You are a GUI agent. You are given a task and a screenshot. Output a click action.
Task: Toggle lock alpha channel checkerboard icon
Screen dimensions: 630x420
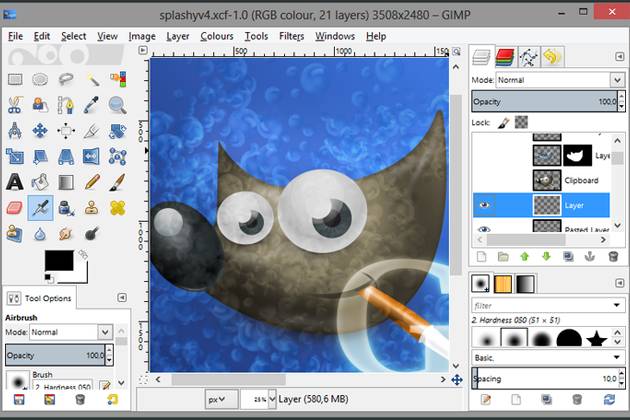pyautogui.click(x=522, y=122)
